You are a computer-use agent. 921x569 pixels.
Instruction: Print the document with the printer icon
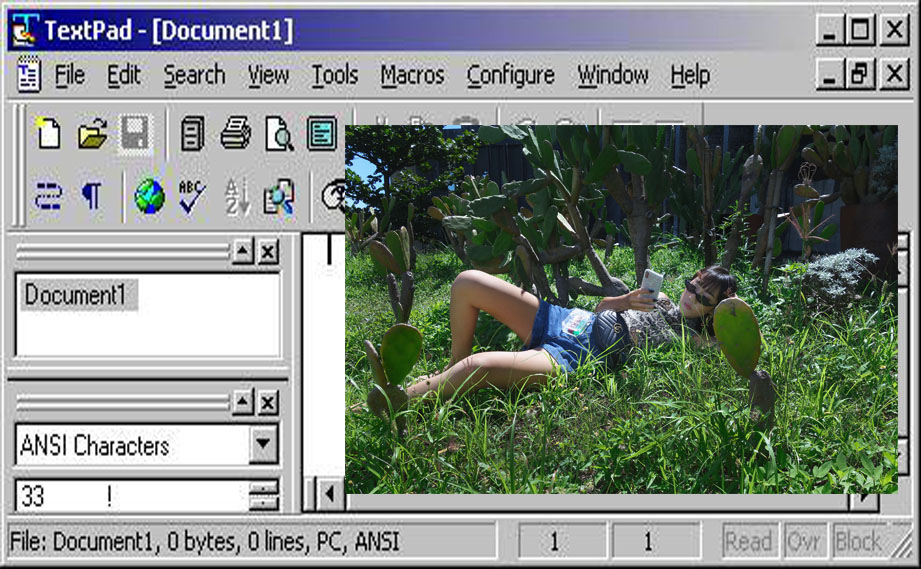point(236,133)
